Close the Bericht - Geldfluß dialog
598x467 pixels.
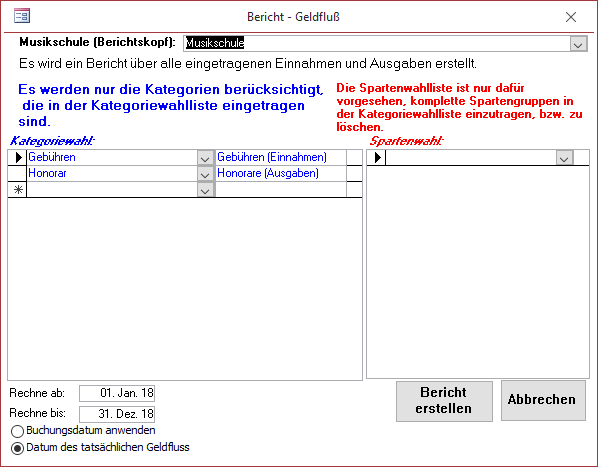(571, 17)
